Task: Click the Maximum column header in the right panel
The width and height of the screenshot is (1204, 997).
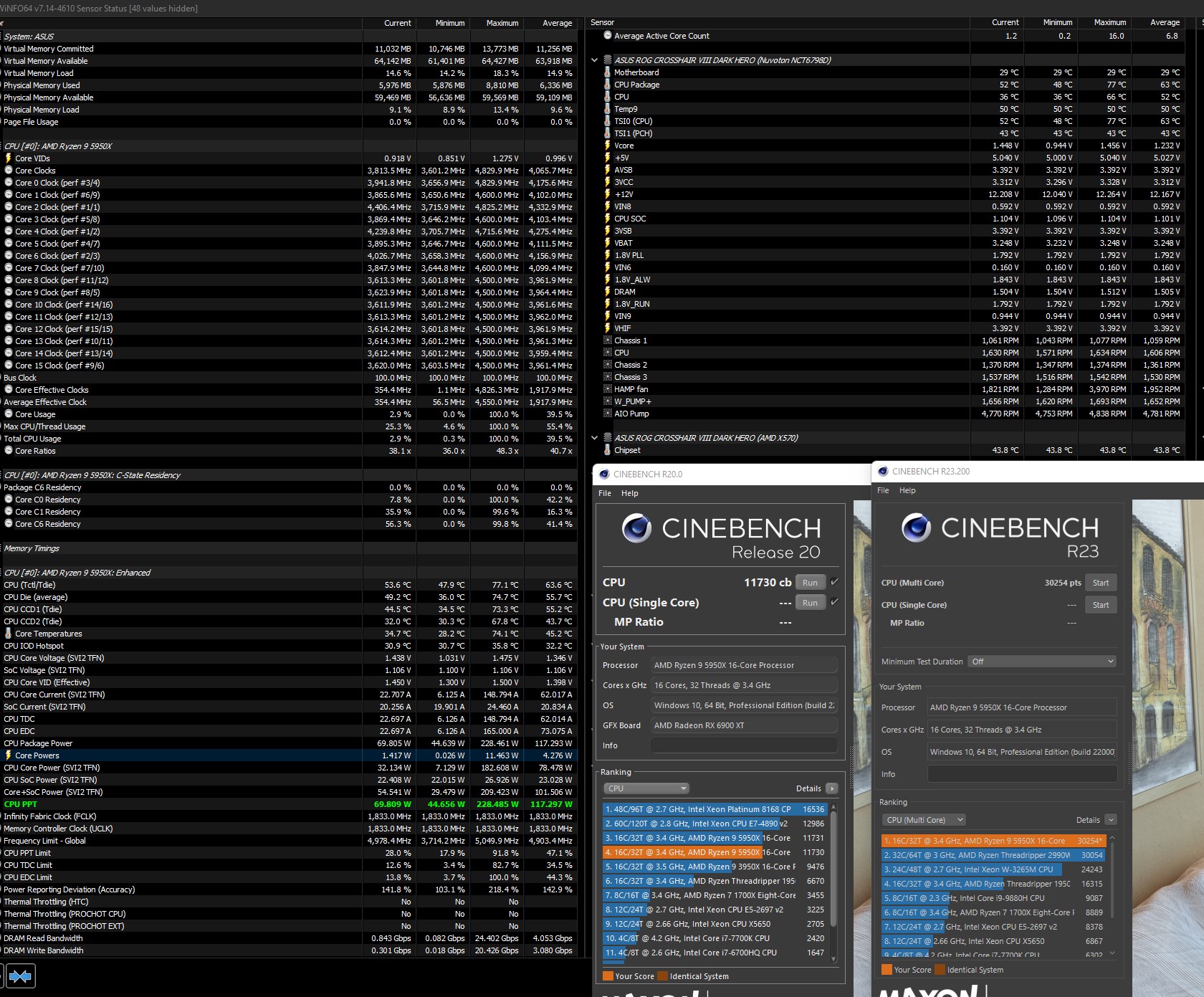Action: 1104,23
